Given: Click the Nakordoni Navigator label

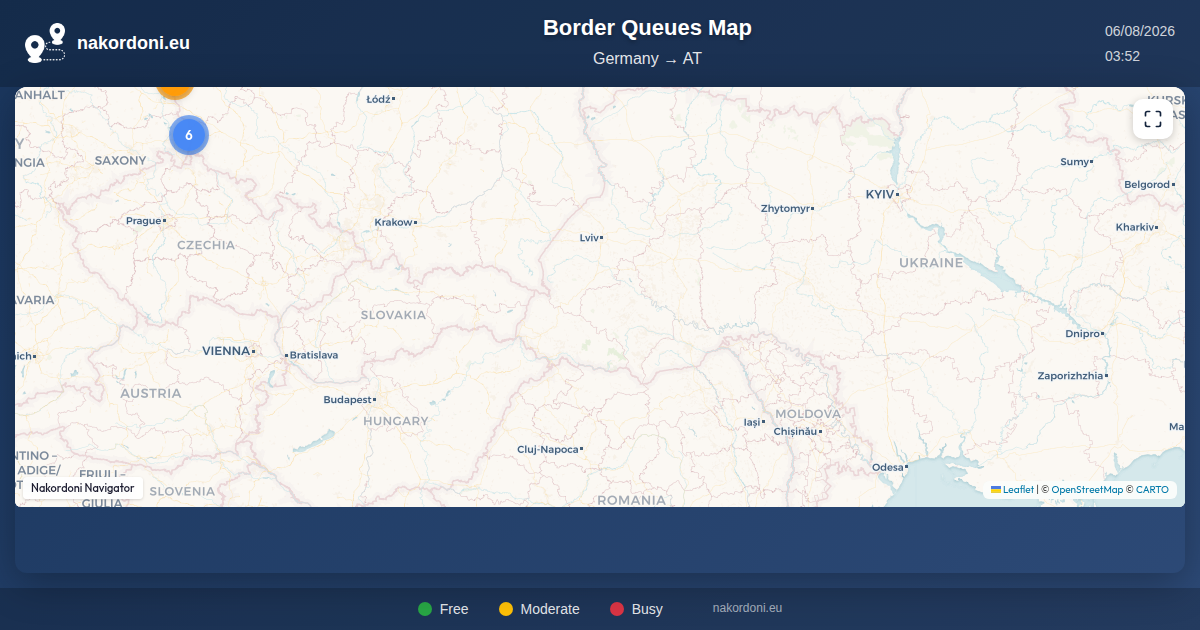Looking at the screenshot, I should point(82,488).
